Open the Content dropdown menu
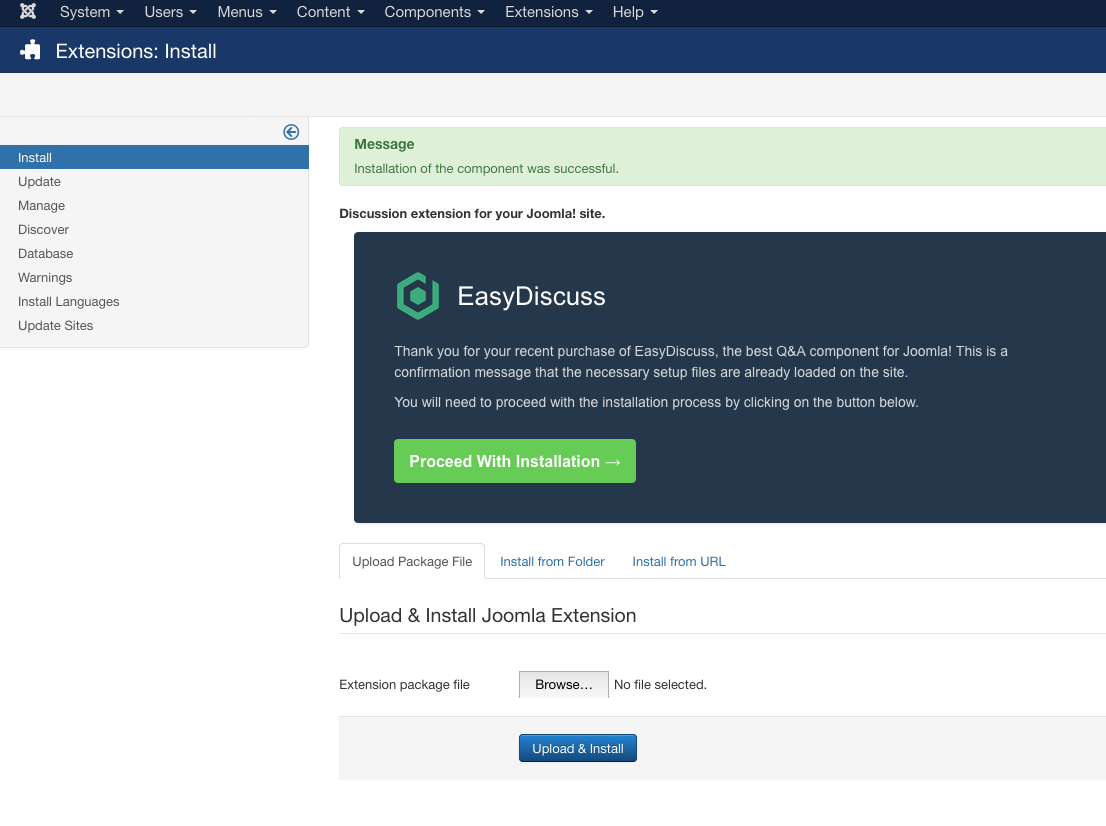Image resolution: width=1106 pixels, height=826 pixels. 330,12
